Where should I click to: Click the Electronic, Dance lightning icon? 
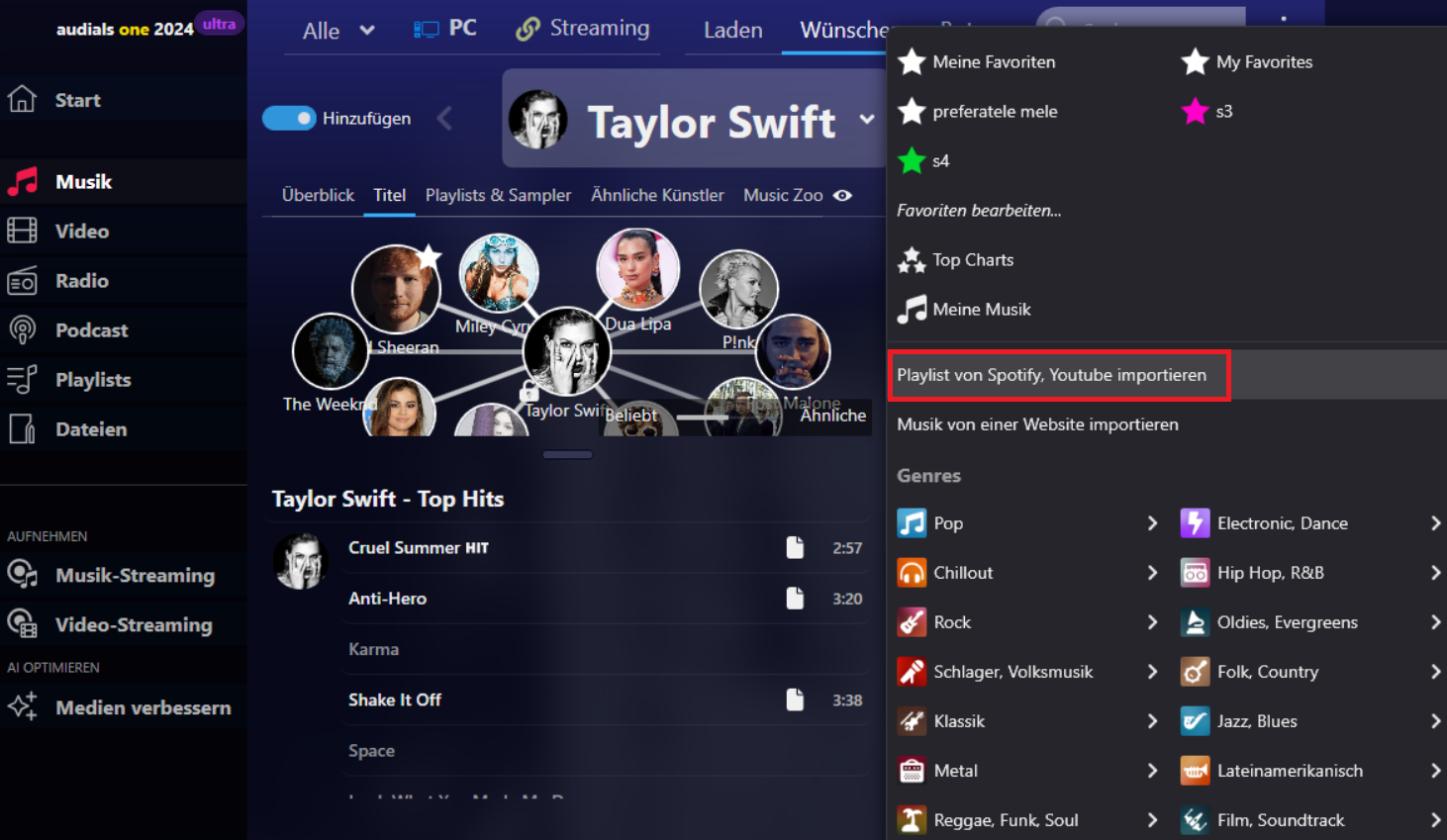(x=1195, y=522)
